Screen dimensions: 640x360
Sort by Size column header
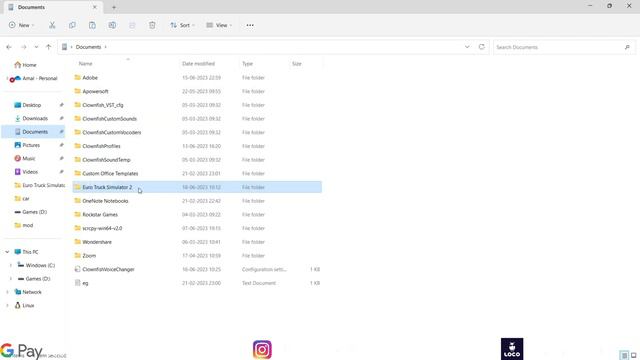tap(297, 64)
